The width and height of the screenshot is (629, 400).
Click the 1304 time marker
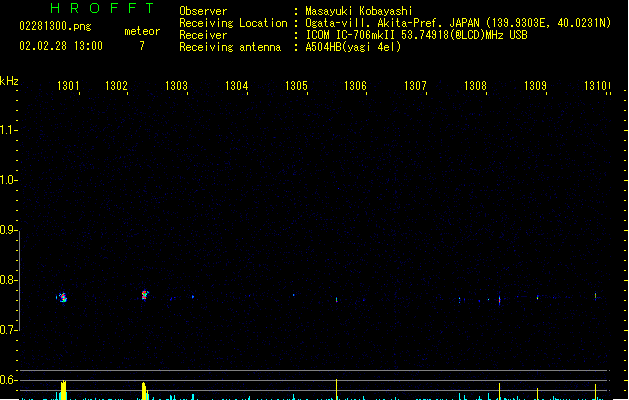pos(237,86)
